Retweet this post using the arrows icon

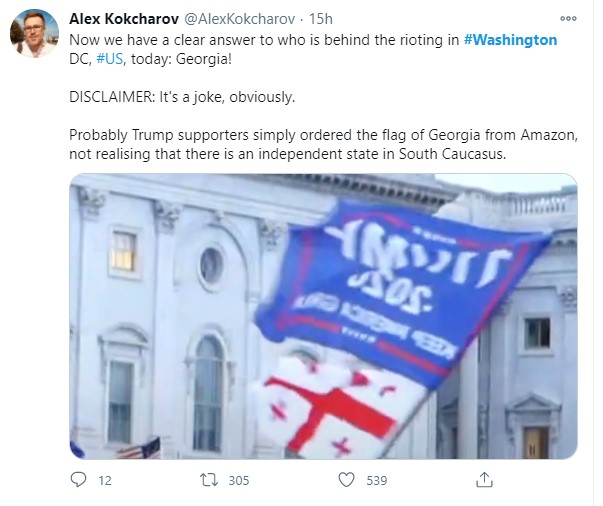(209, 480)
